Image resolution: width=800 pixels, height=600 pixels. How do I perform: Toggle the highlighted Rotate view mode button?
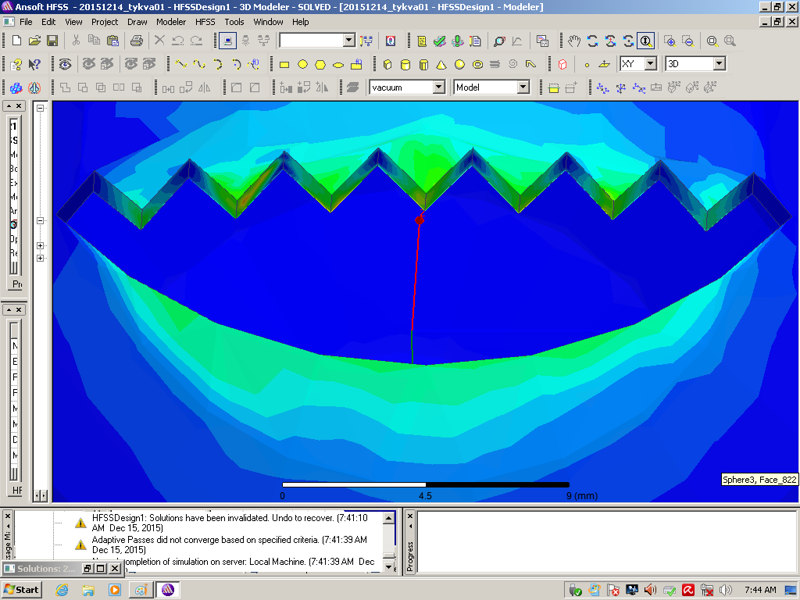click(646, 41)
